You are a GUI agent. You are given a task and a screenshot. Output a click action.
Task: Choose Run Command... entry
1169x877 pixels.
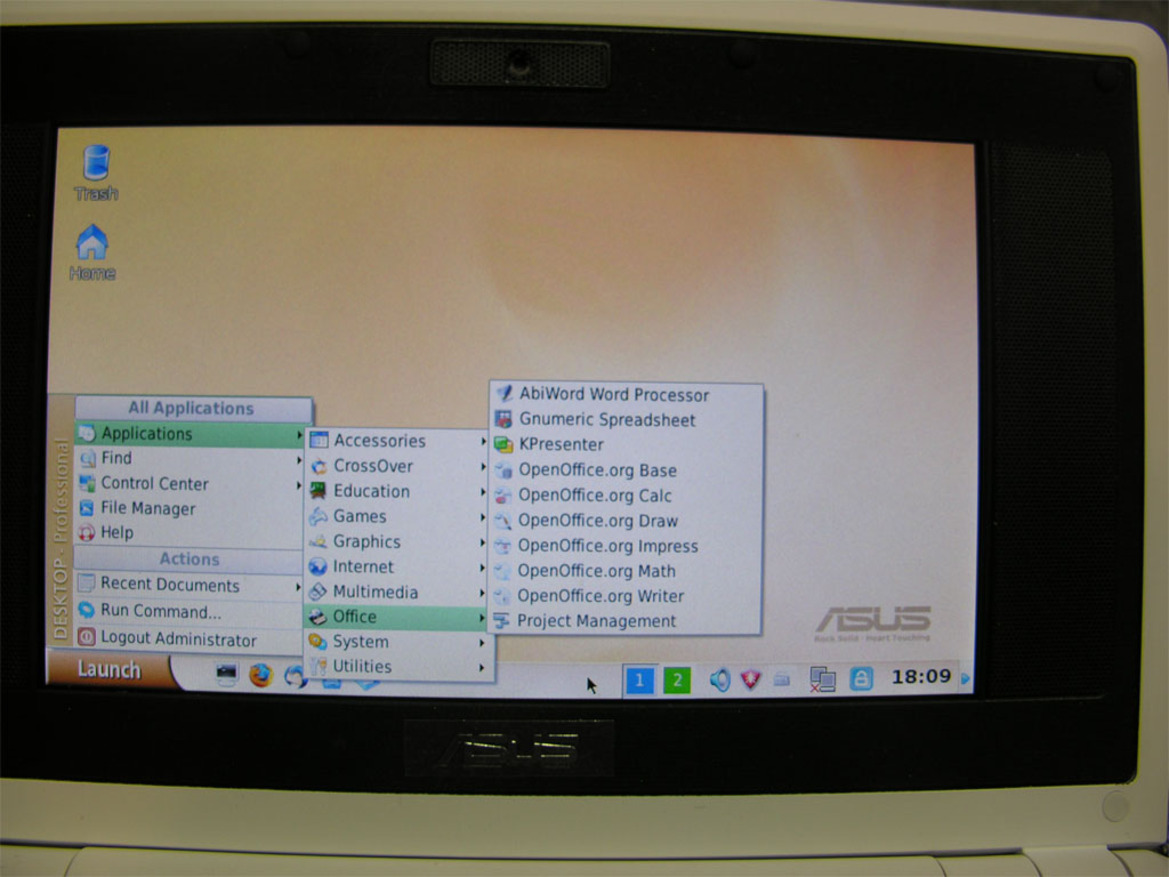coord(189,612)
